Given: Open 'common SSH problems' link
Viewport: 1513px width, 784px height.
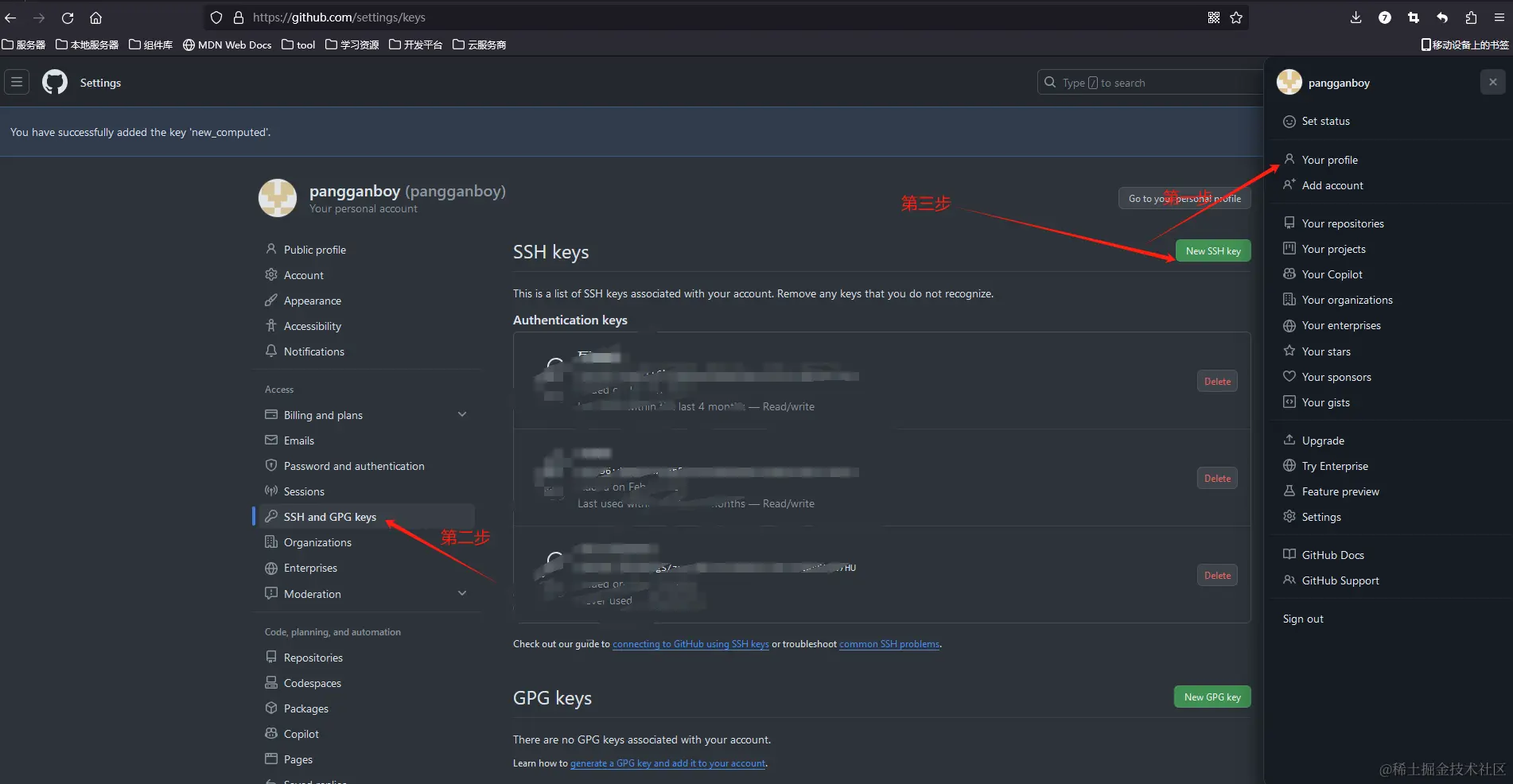Looking at the screenshot, I should (889, 644).
